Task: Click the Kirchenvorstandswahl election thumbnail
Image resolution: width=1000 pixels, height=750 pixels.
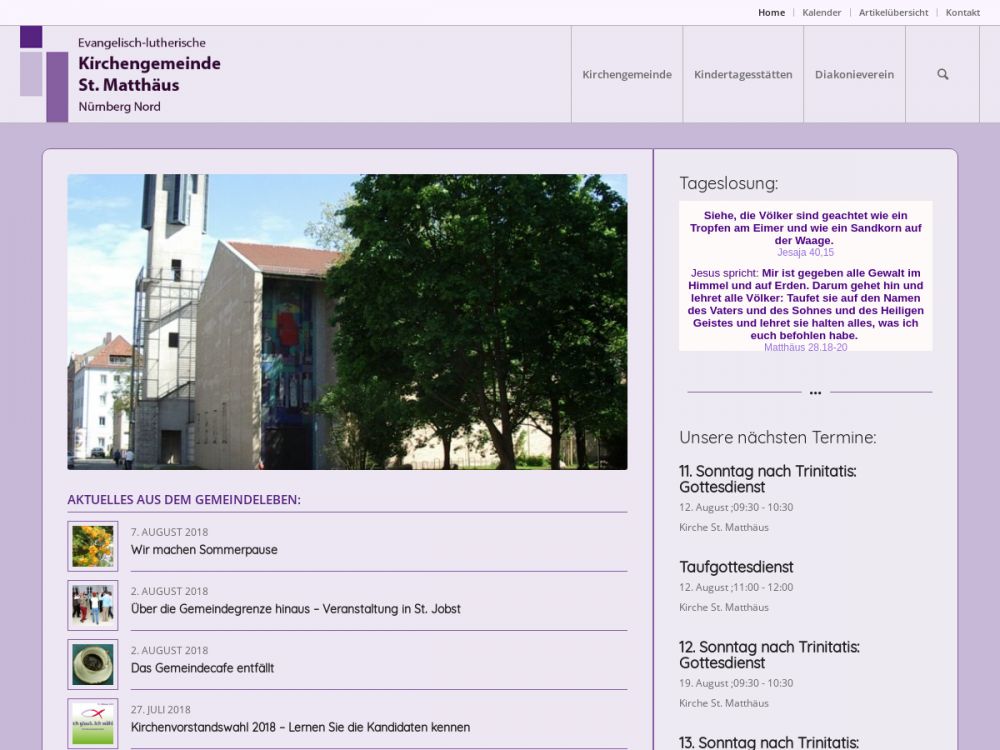Action: pyautogui.click(x=93, y=723)
